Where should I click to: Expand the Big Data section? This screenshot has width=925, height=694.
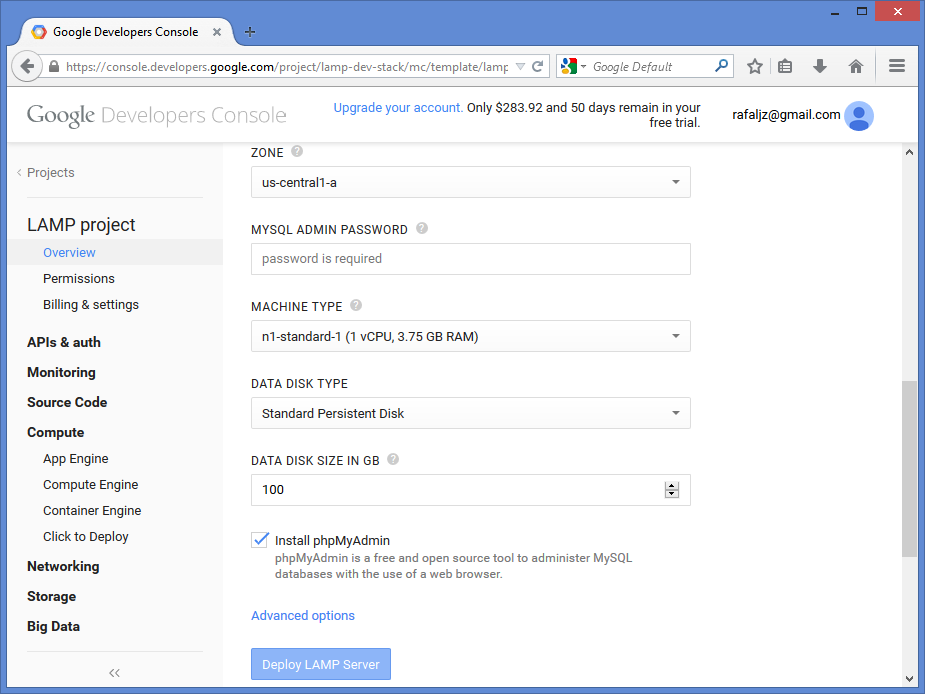[53, 627]
